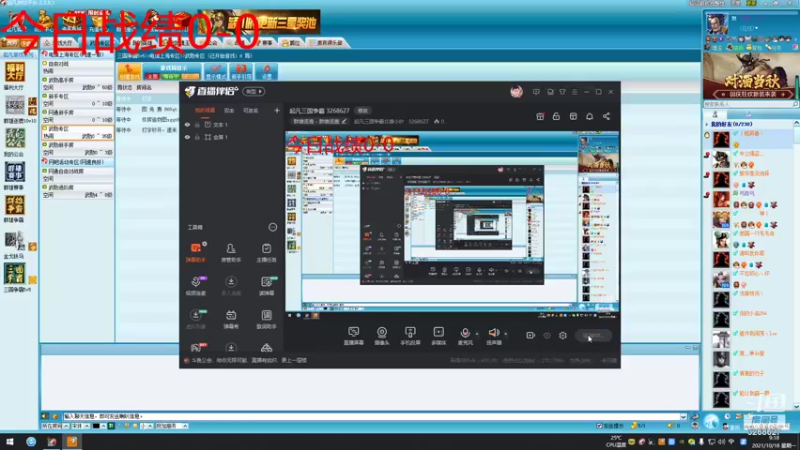Open 视频连麦 tool with microphone icon
The image size is (800, 450).
tap(196, 286)
